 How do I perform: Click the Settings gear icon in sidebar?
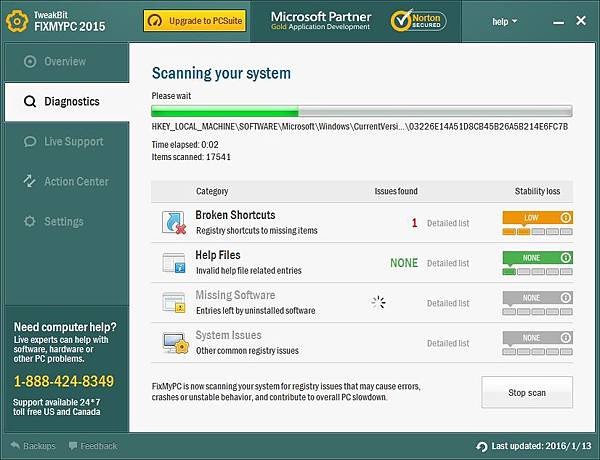coord(30,221)
